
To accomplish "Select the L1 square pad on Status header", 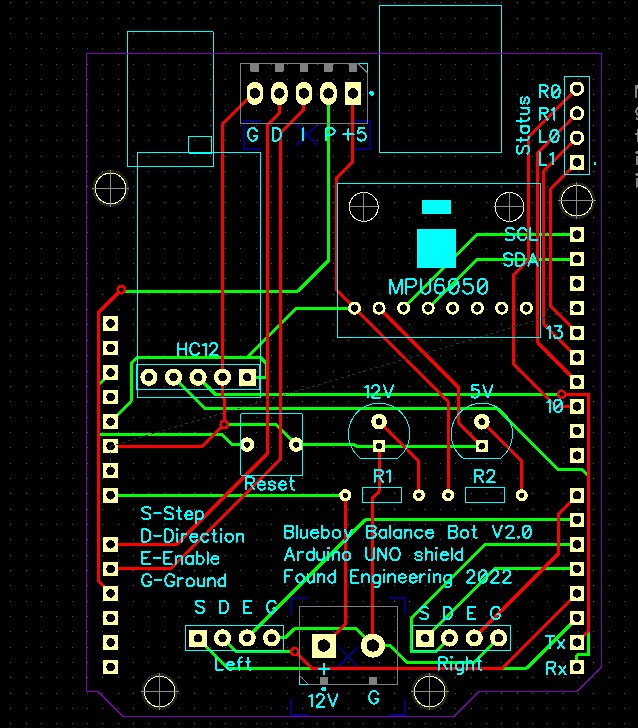I will click(x=576, y=161).
